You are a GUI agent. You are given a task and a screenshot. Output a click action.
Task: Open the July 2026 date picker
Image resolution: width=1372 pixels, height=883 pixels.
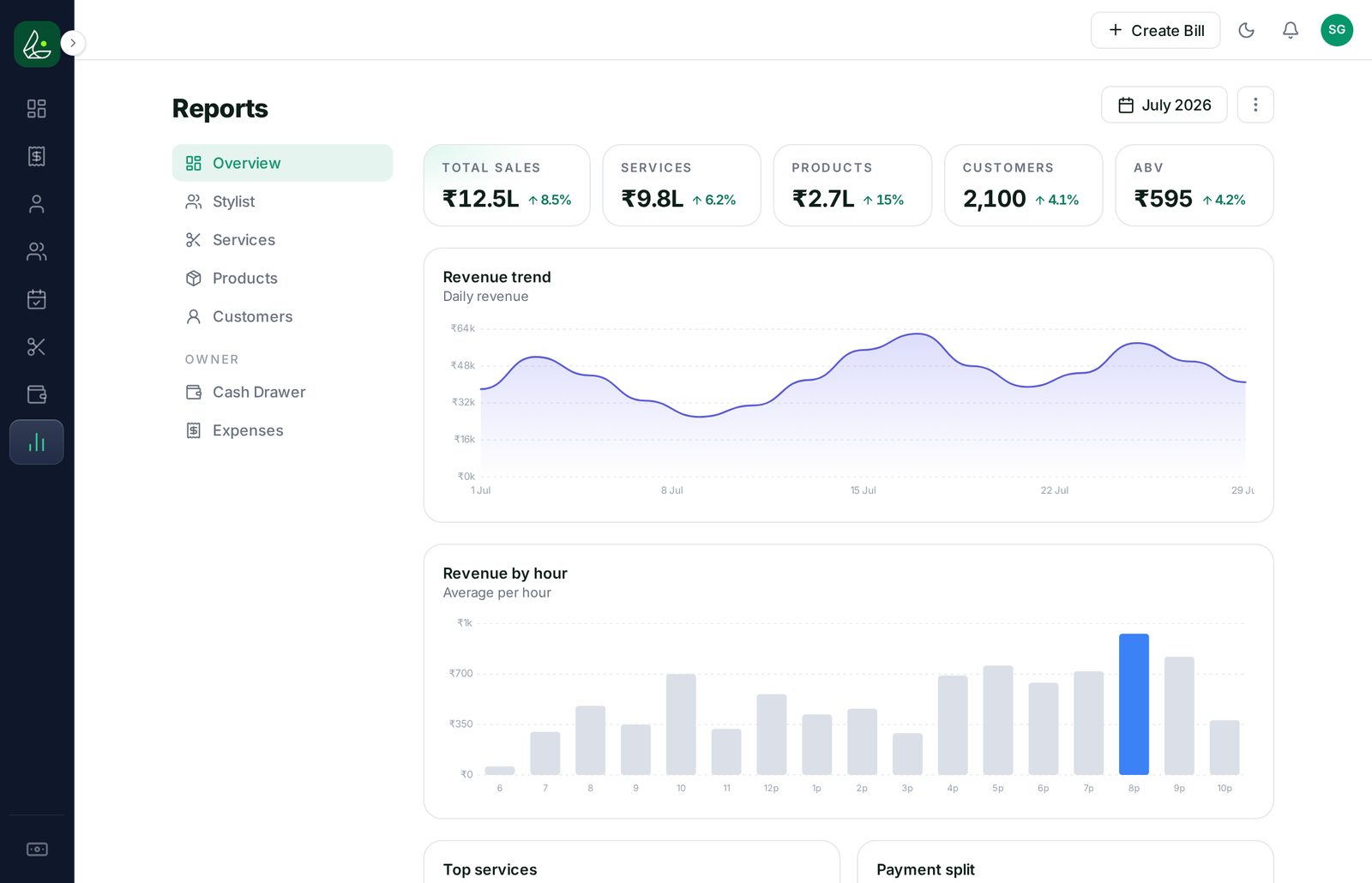tap(1164, 105)
